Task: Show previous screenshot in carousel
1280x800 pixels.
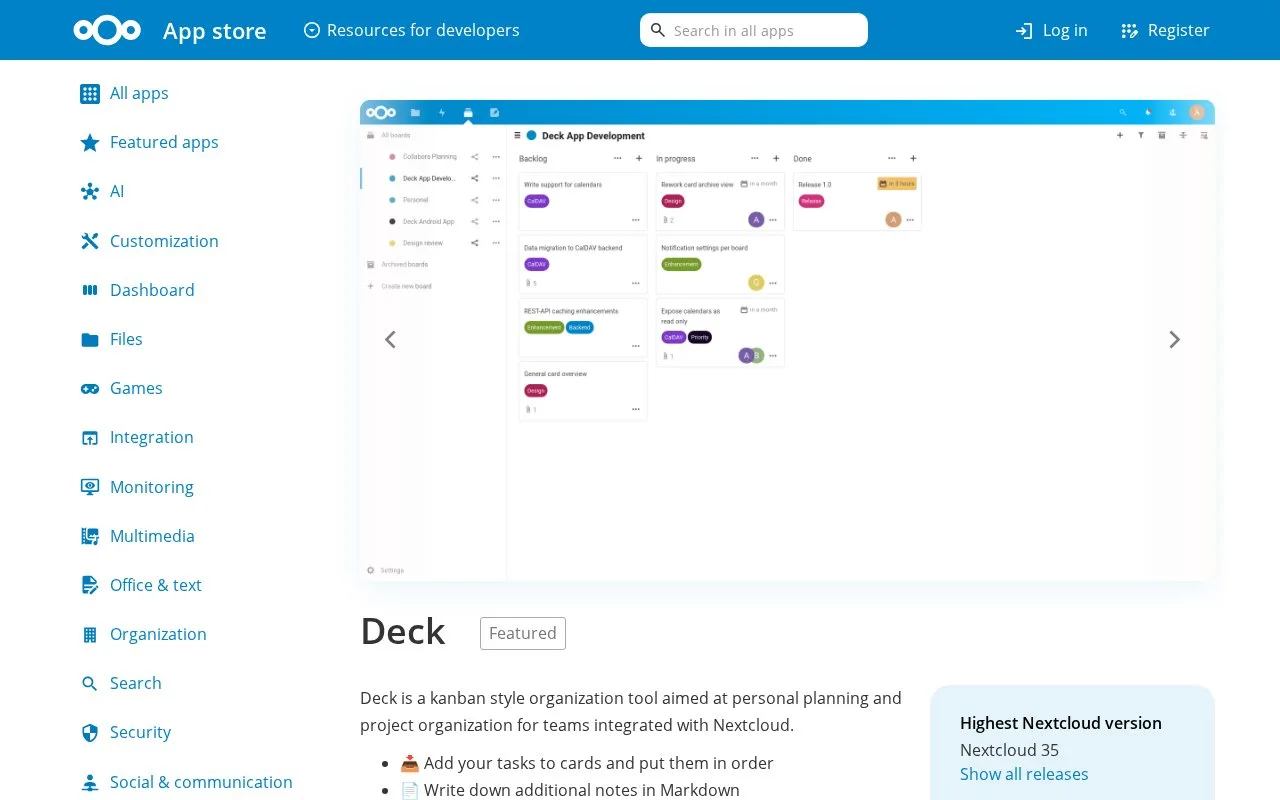Action: coord(390,340)
